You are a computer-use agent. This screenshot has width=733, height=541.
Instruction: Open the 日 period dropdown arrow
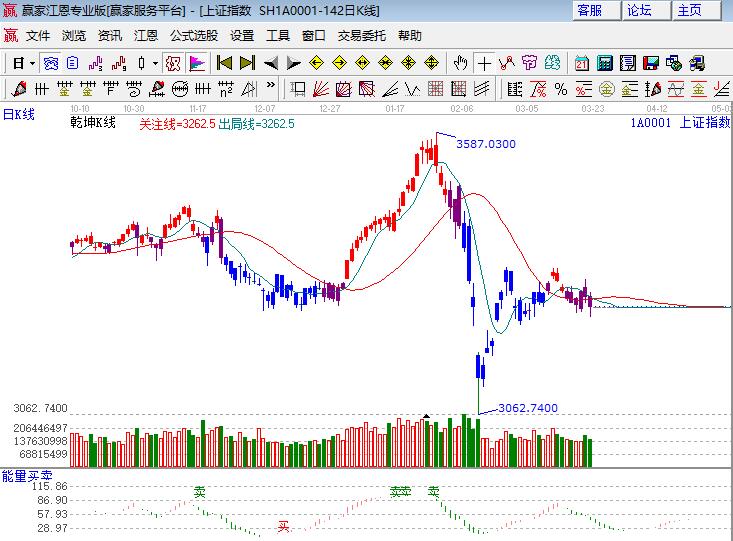point(32,63)
